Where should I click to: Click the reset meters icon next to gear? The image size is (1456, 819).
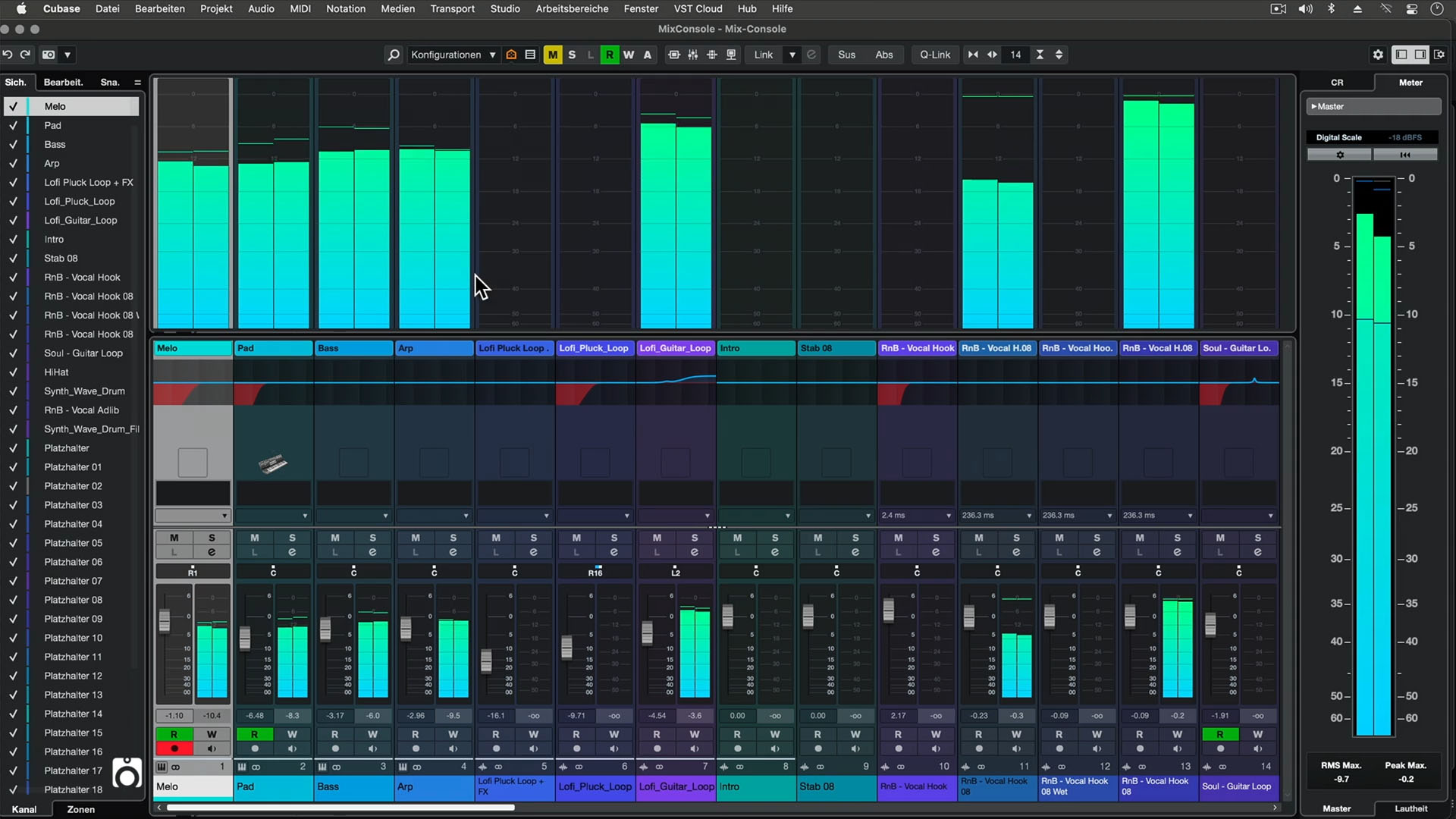tap(1406, 154)
